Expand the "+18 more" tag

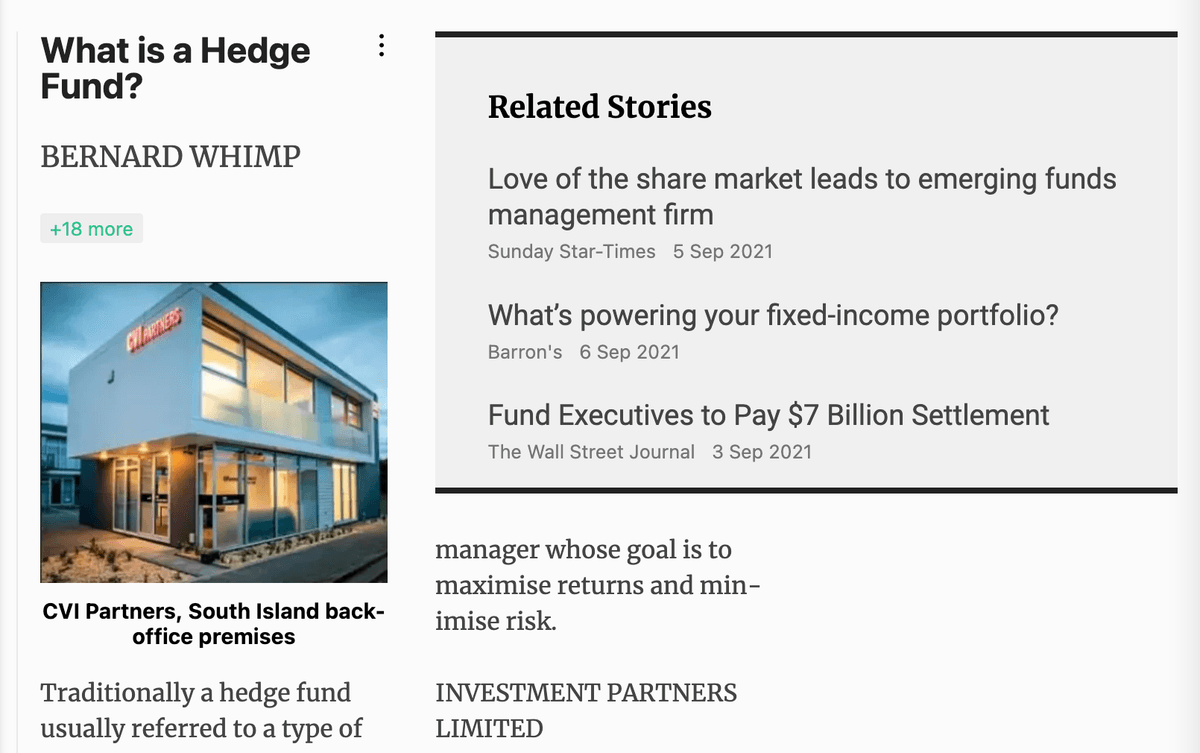[x=91, y=229]
